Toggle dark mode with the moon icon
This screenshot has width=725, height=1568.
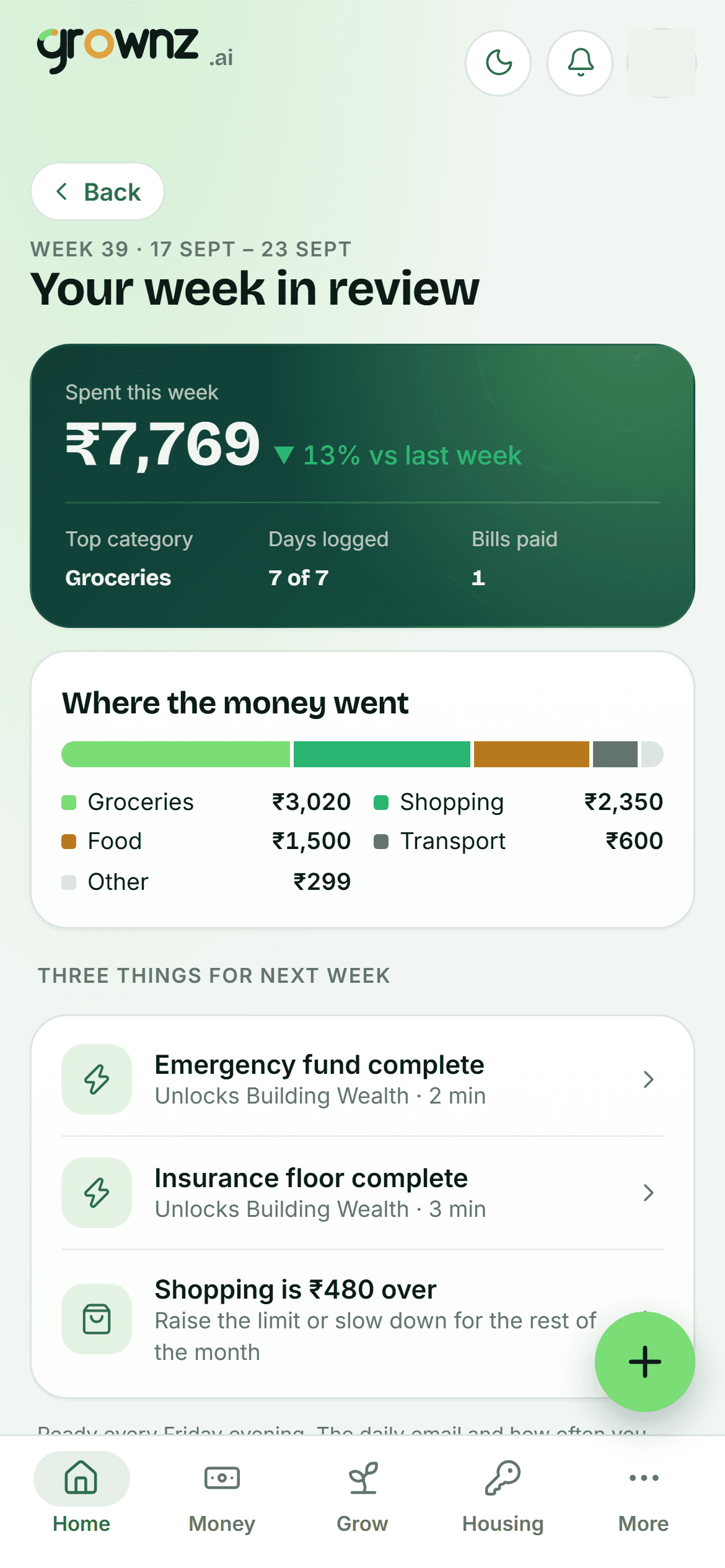(x=498, y=63)
